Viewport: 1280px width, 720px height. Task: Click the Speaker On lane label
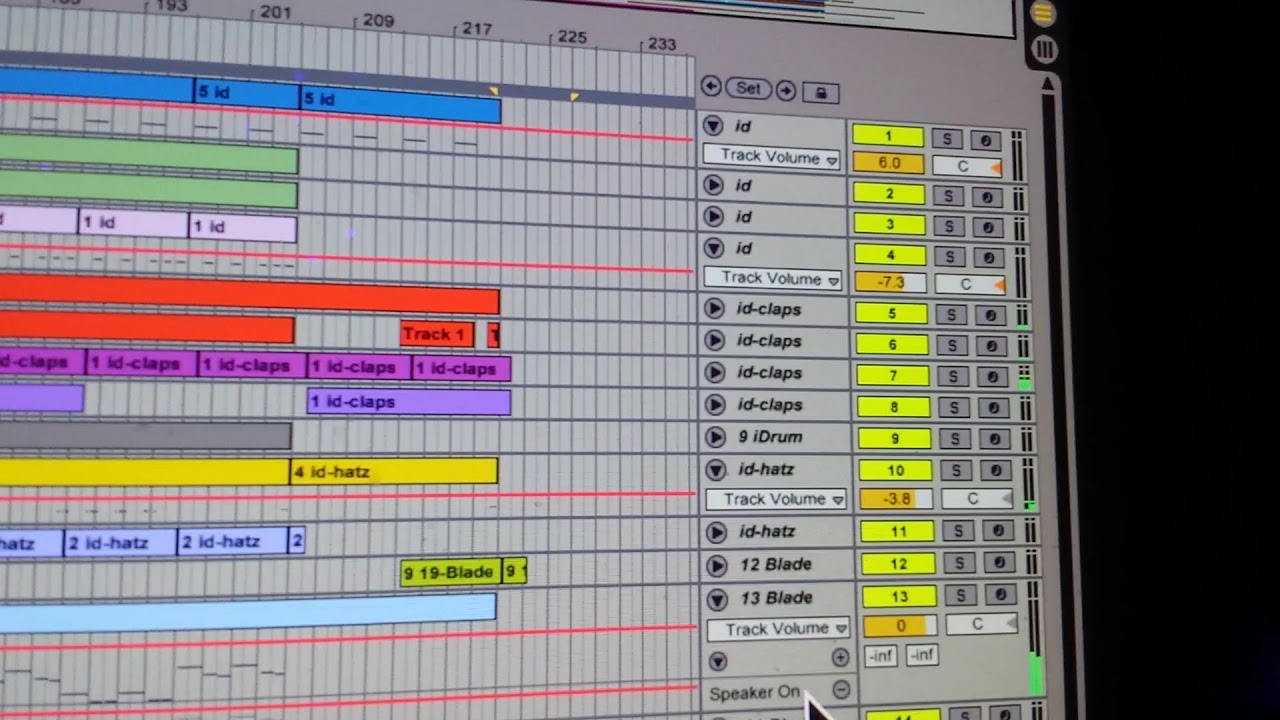[755, 692]
